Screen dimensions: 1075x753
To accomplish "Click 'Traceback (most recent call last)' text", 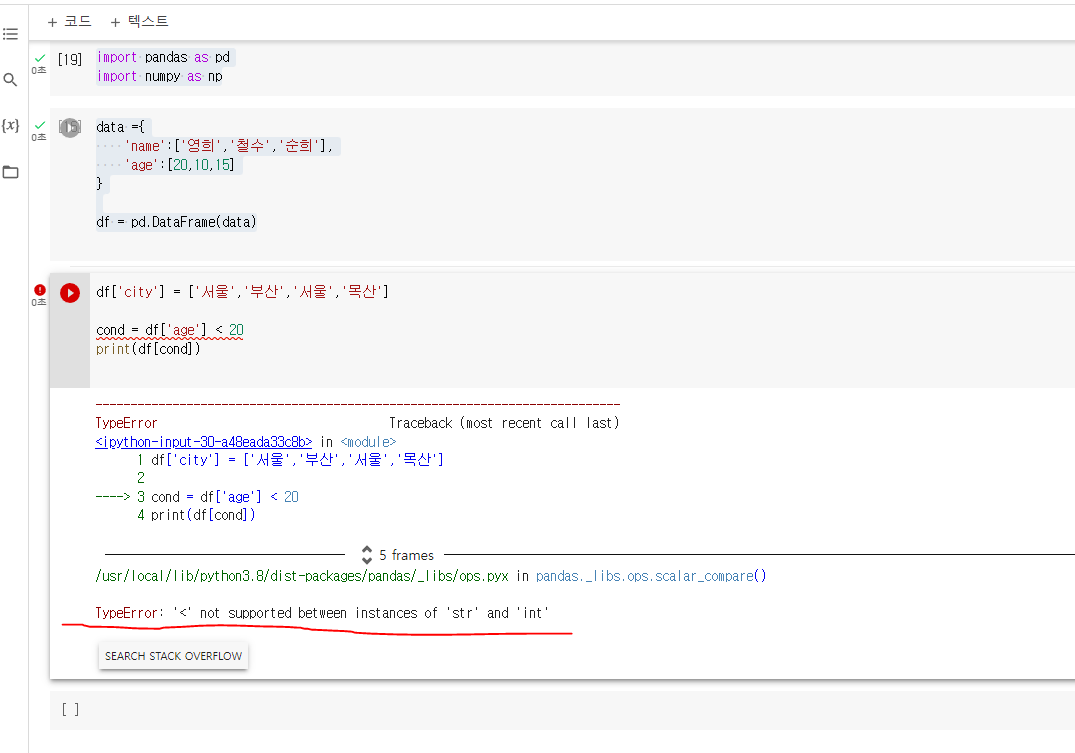I will pyautogui.click(x=504, y=423).
